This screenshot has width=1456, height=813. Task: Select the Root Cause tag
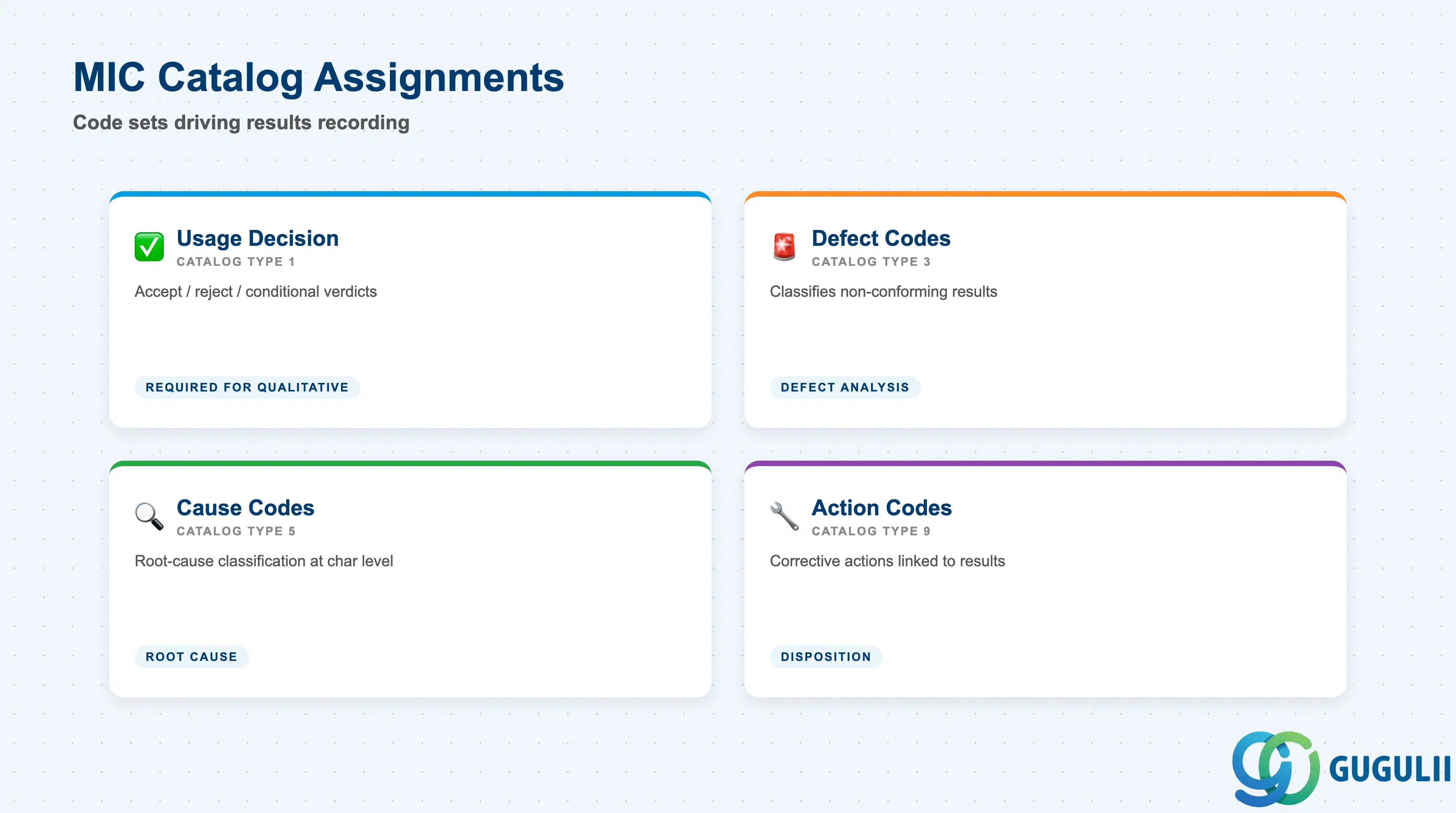[192, 656]
